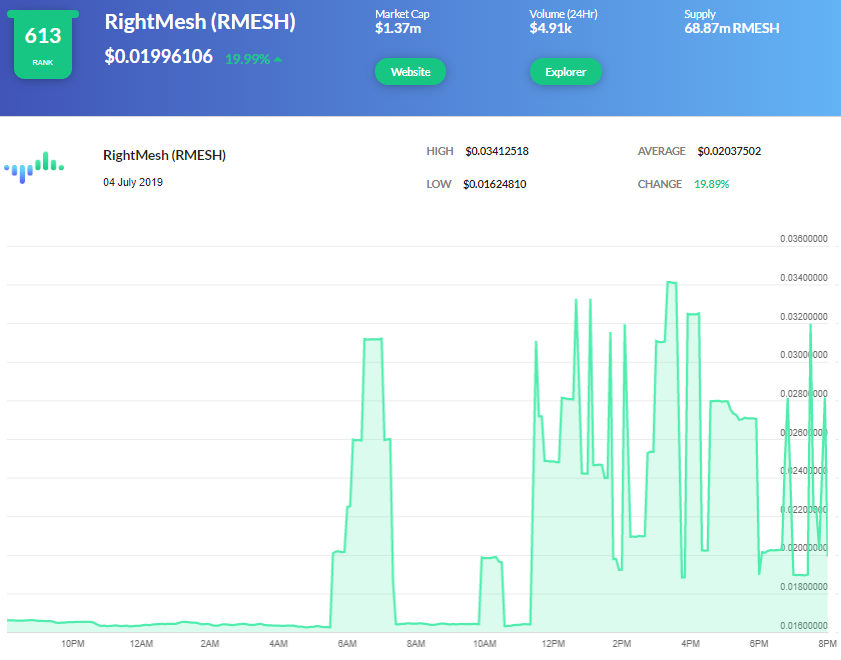
Task: Select the RightMesh (RMESH) header title
Action: pos(200,22)
